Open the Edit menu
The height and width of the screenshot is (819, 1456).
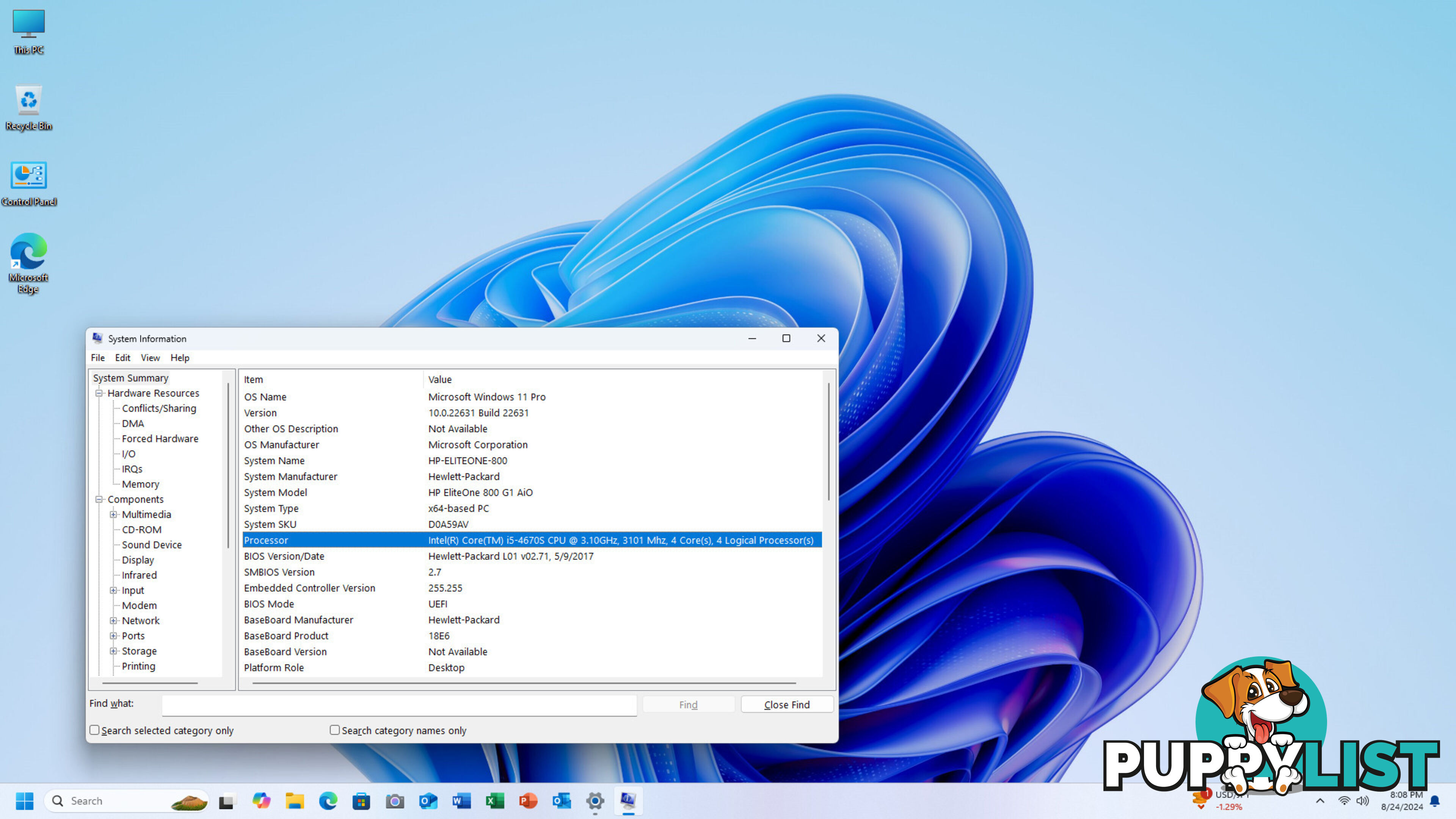(x=122, y=358)
